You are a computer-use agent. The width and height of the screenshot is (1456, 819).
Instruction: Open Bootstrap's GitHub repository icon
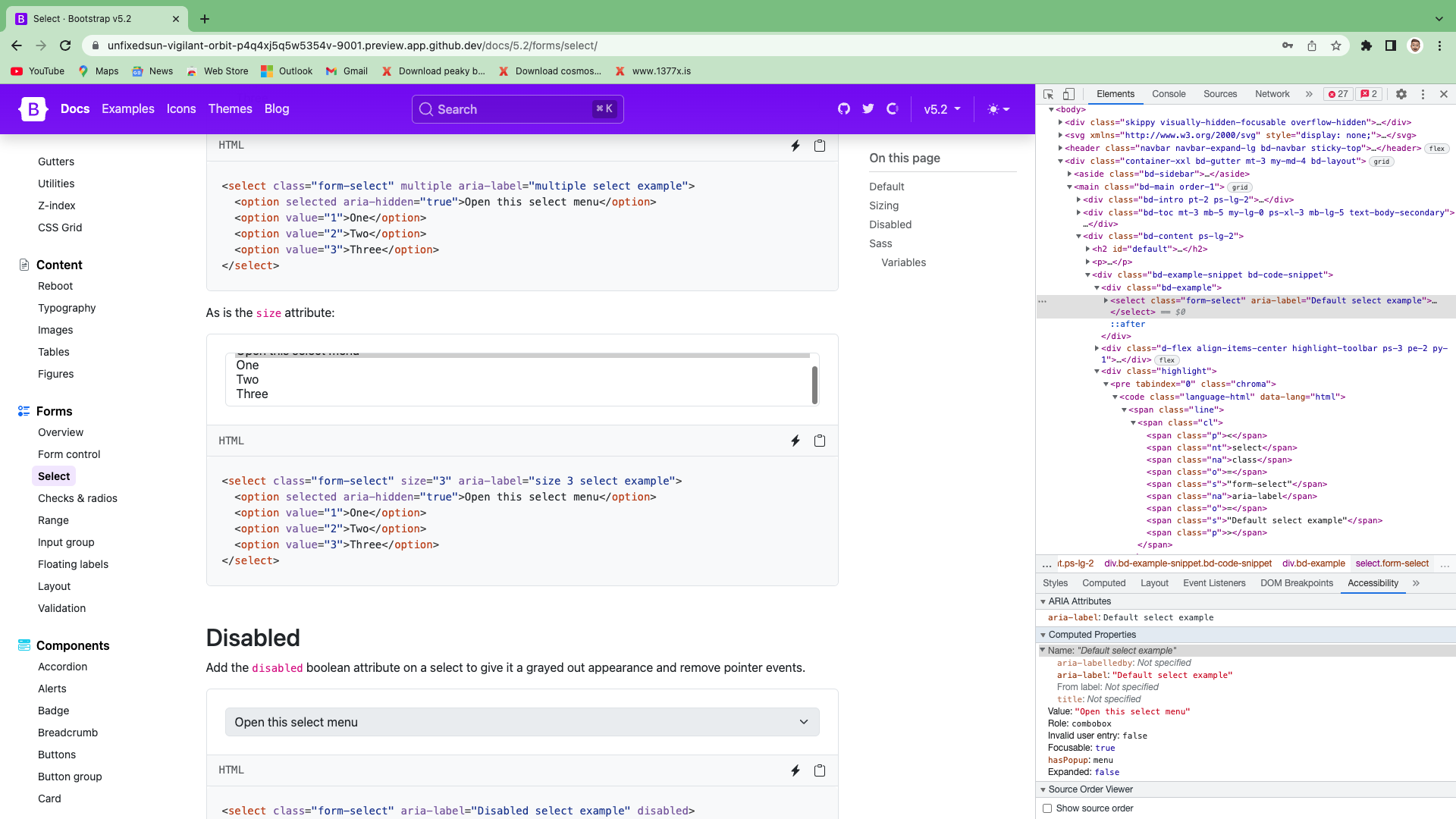(844, 108)
